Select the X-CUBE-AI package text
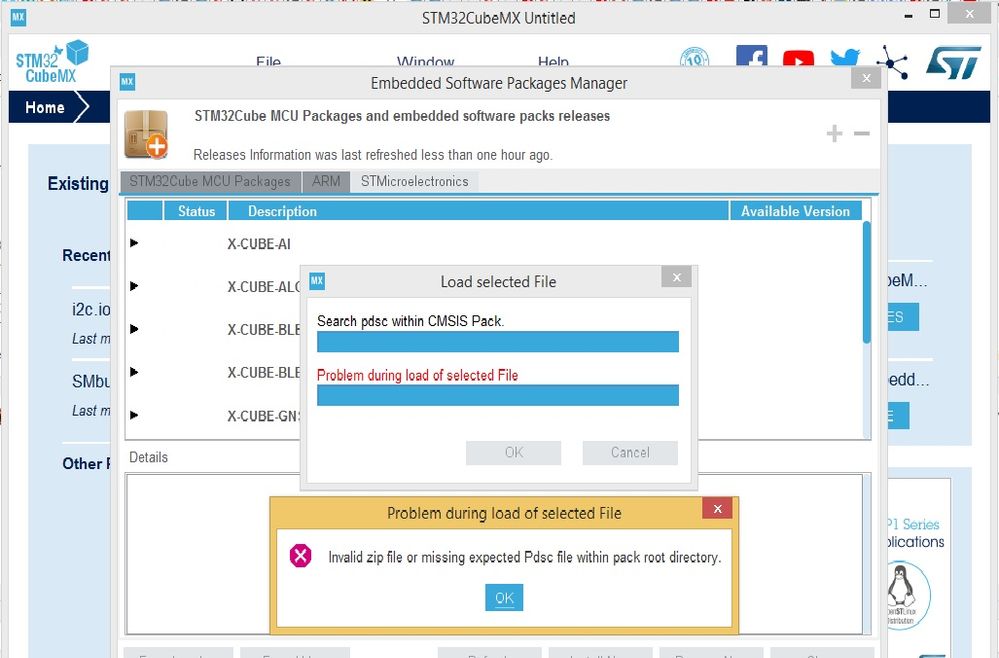999x658 pixels. pyautogui.click(x=259, y=244)
